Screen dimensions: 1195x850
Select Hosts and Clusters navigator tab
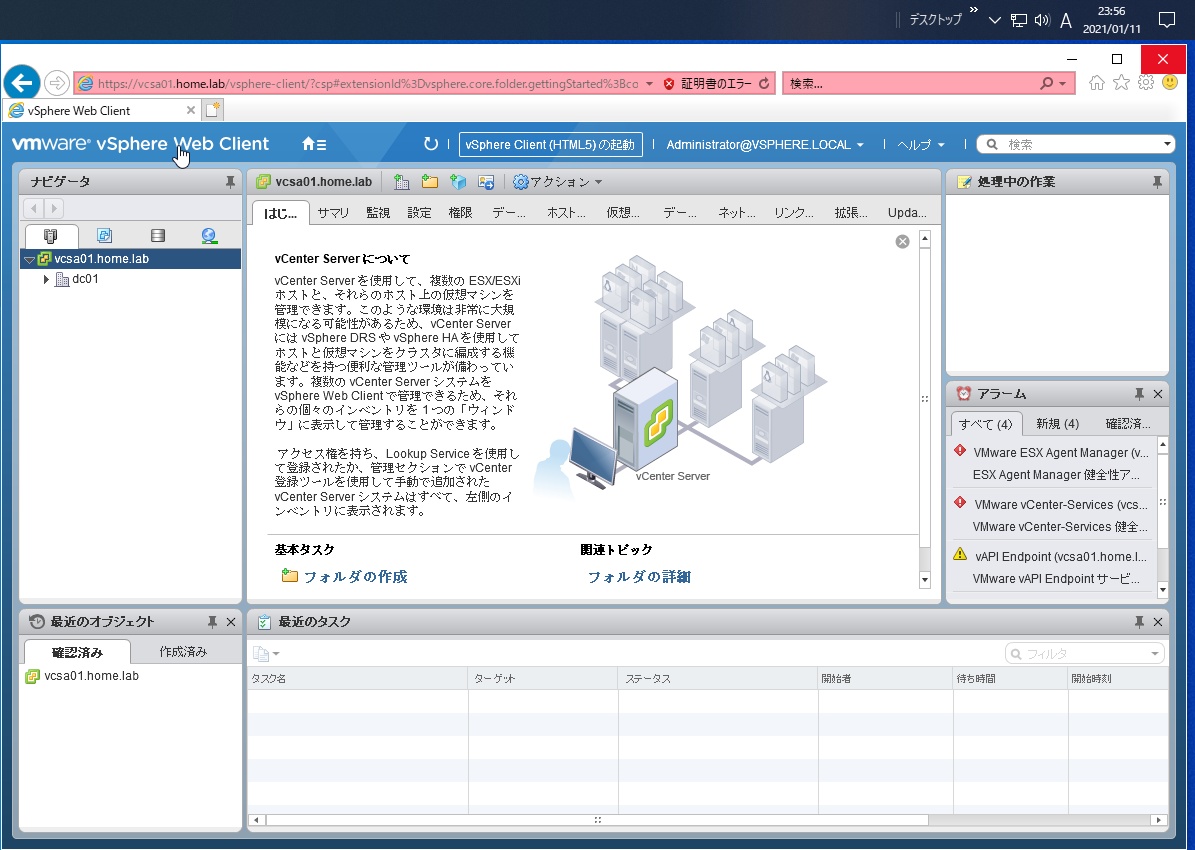pyautogui.click(x=51, y=236)
